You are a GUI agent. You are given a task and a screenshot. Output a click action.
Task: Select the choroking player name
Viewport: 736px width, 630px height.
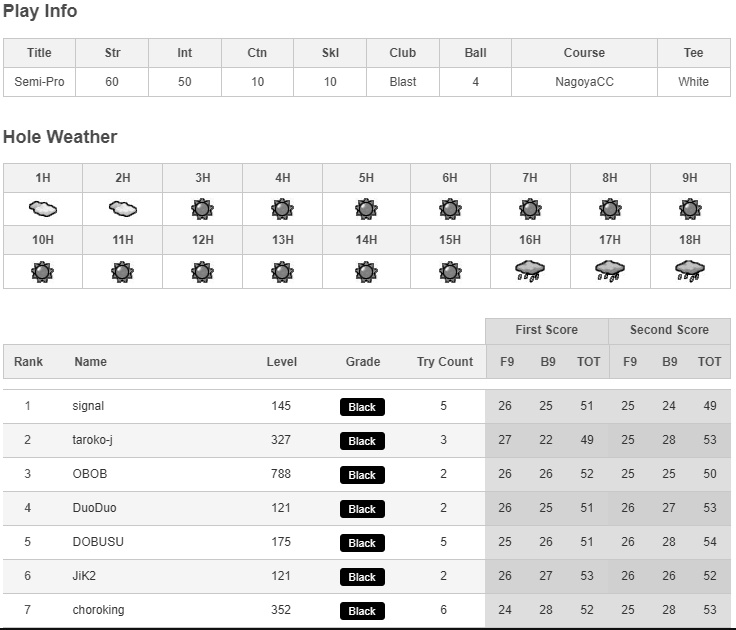98,610
